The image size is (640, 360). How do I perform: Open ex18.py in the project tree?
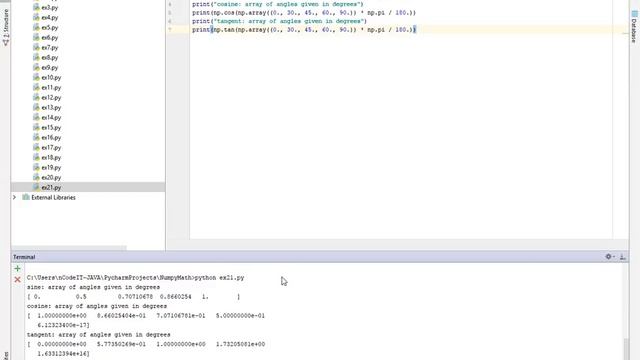tap(51, 158)
